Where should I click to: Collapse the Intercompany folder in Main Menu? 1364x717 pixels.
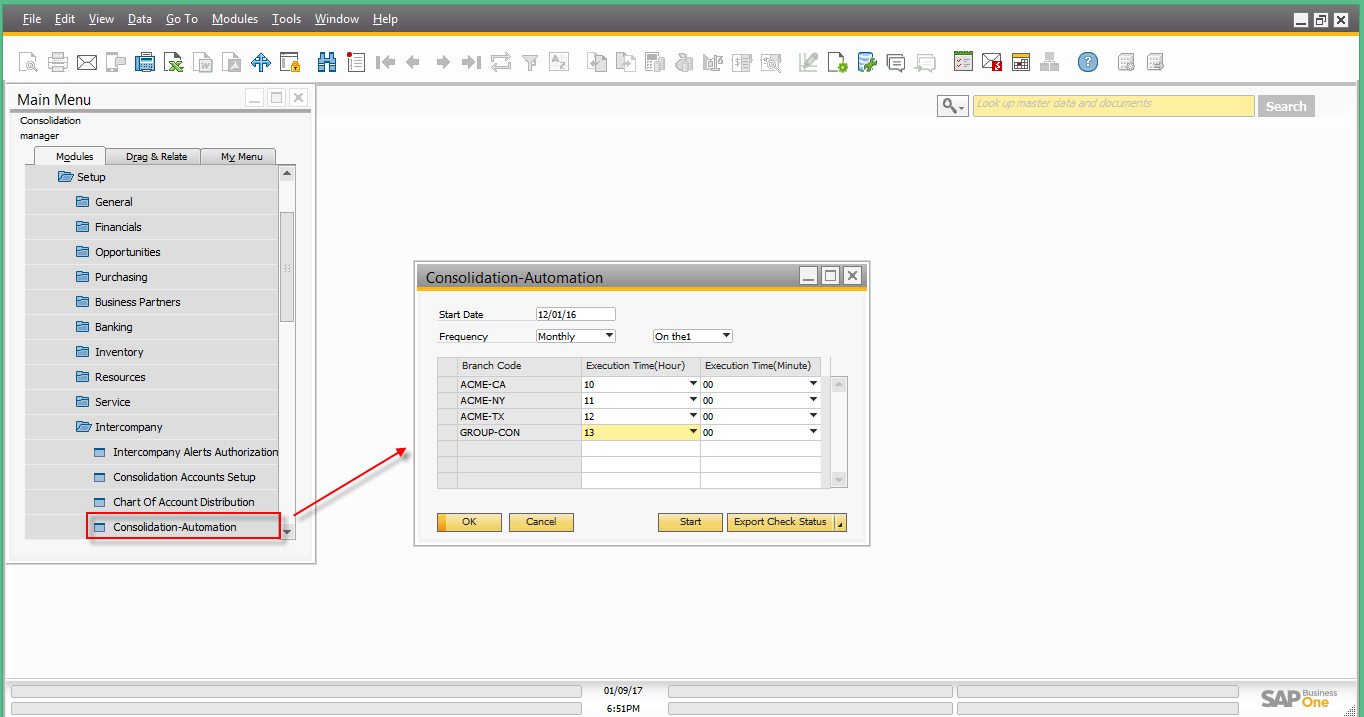84,427
